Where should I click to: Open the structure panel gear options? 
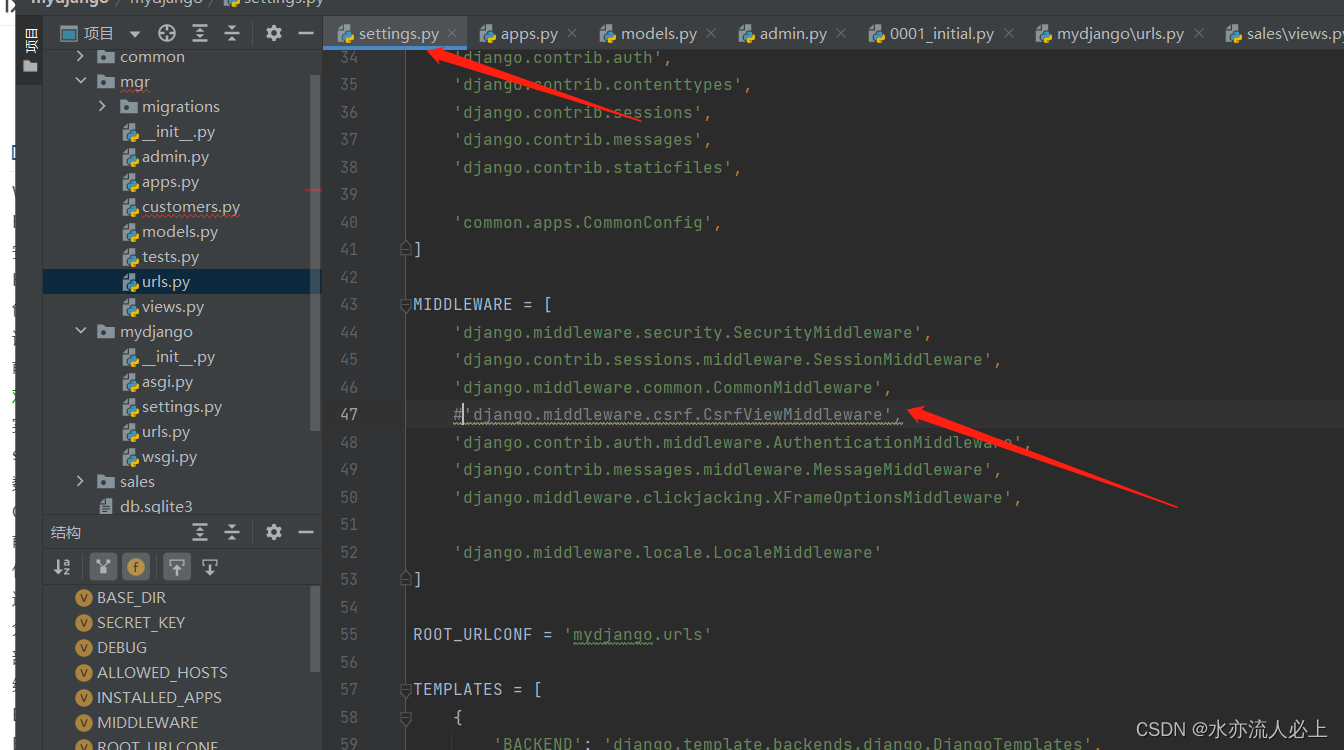pyautogui.click(x=273, y=532)
